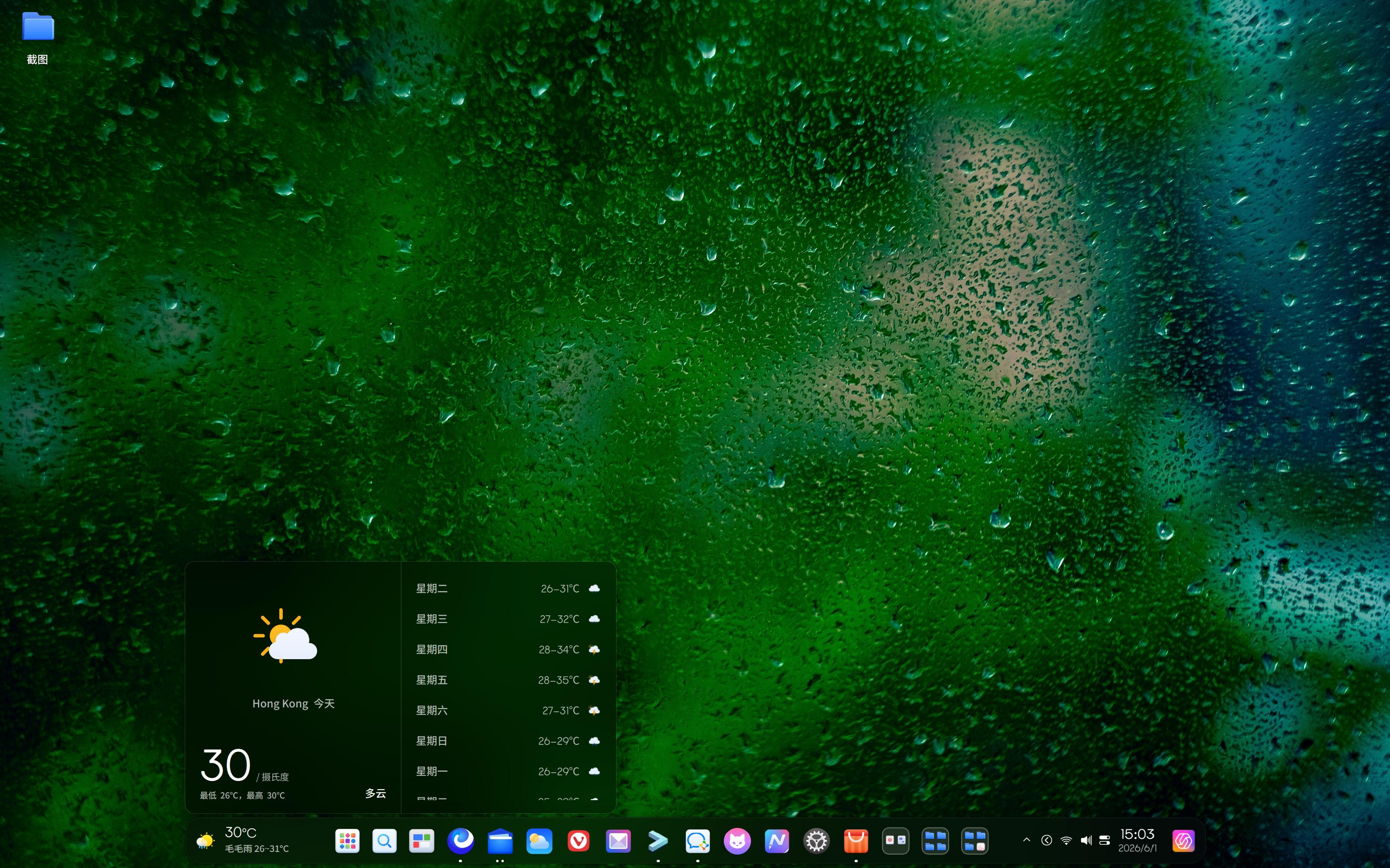Click the 28–35°C temperature value

click(x=559, y=680)
